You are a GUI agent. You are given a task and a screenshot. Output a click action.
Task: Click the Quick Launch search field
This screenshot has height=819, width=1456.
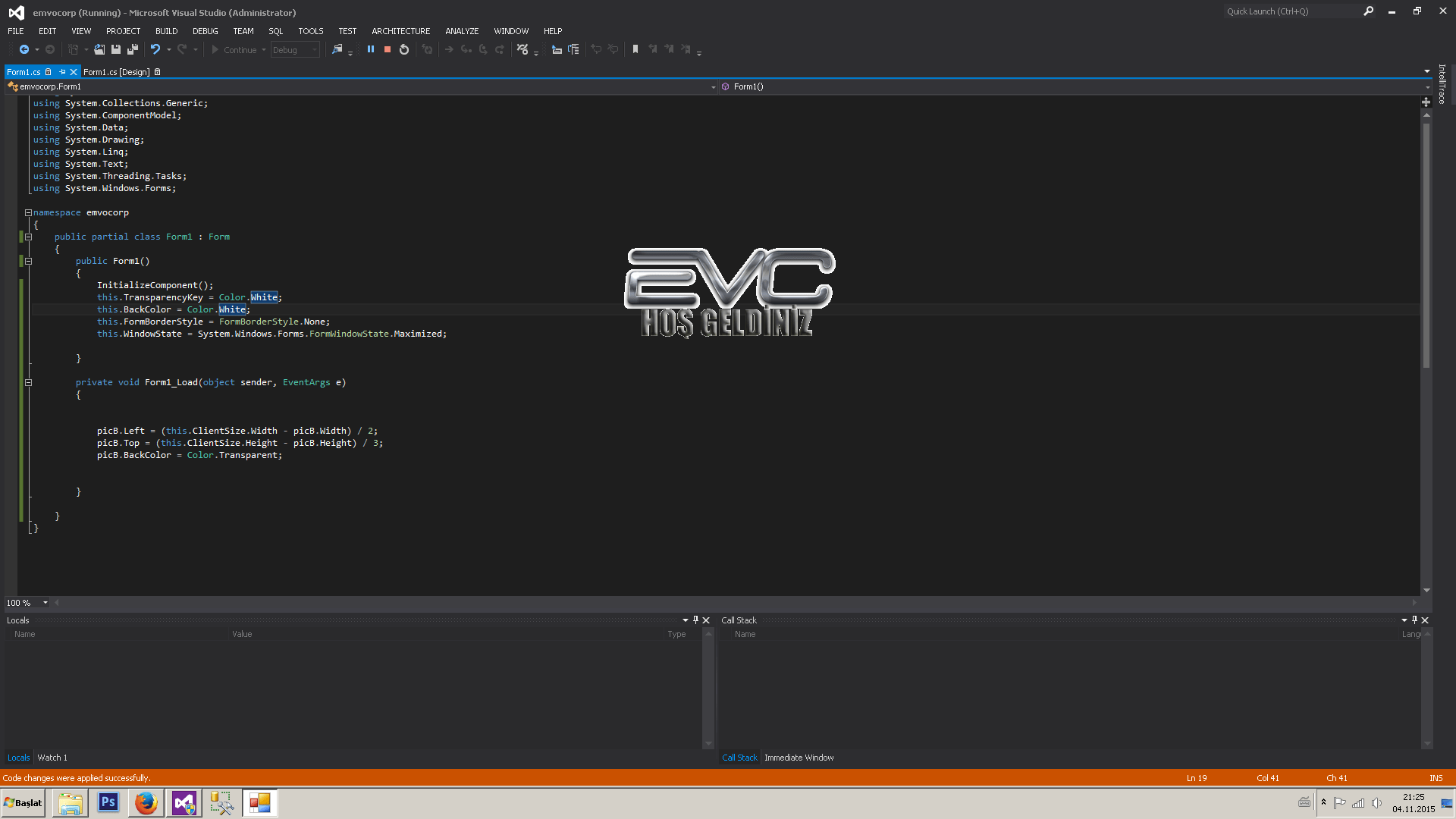point(1289,11)
